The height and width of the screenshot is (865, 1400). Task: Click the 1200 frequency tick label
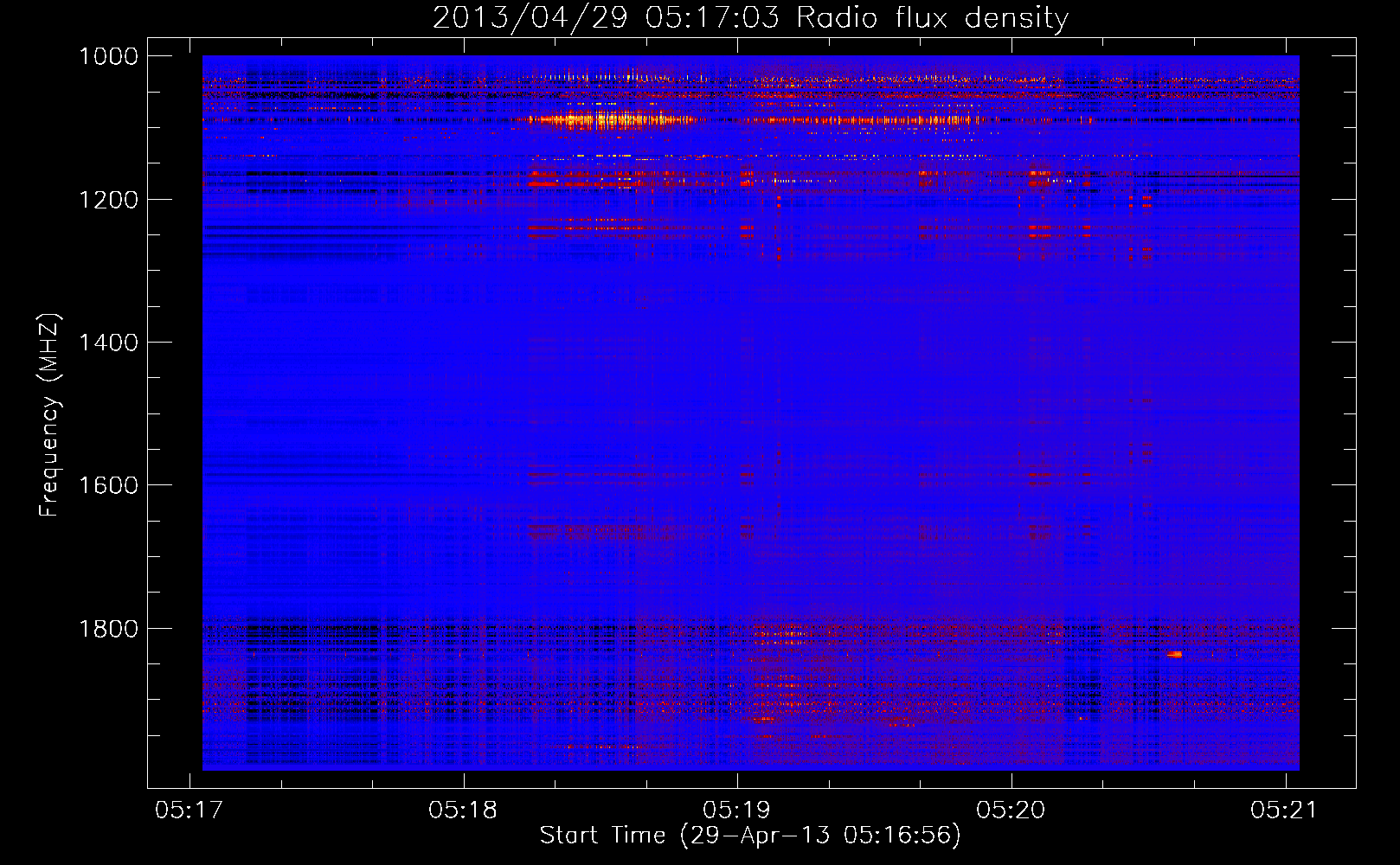point(108,200)
